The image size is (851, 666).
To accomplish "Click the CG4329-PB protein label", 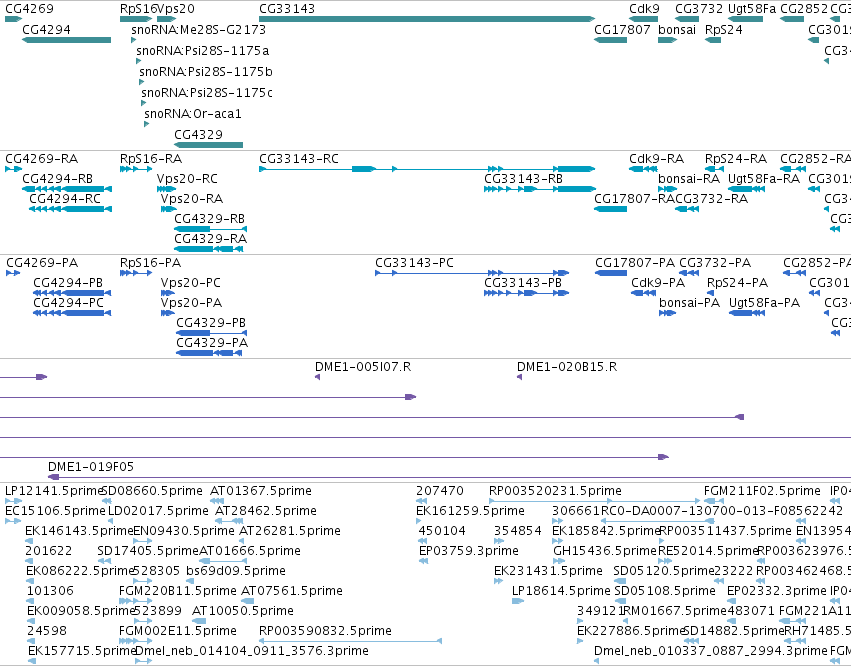I will [211, 323].
